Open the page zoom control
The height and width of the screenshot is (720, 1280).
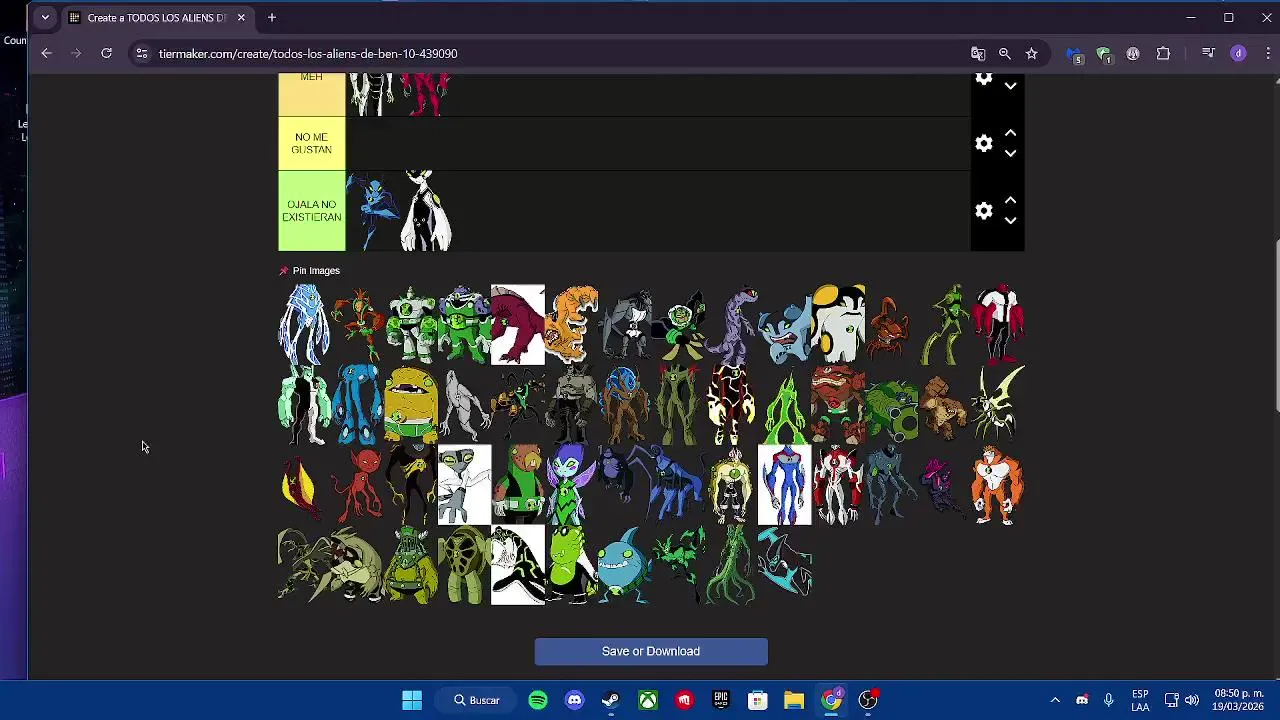tap(1005, 53)
